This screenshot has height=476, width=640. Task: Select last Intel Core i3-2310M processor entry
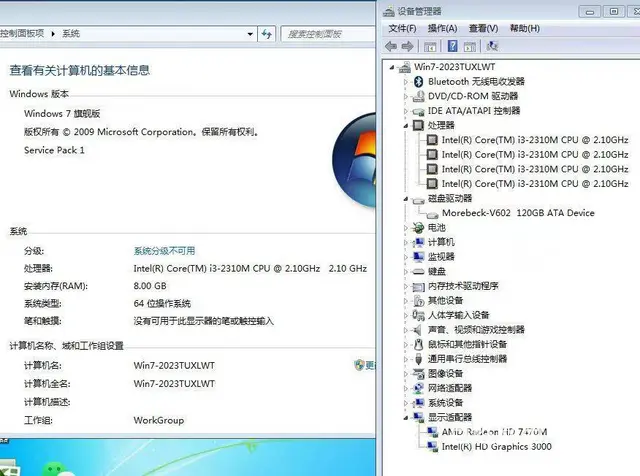point(535,184)
